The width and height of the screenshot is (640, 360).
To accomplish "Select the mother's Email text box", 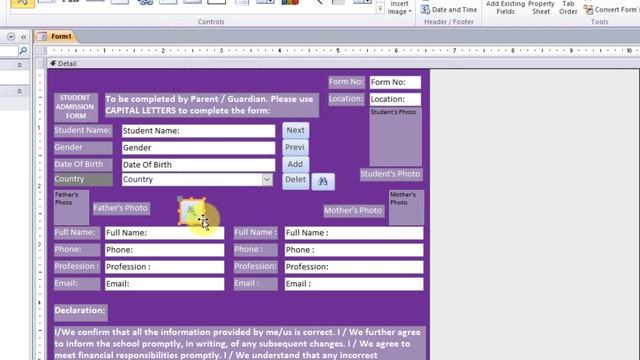I will [354, 284].
